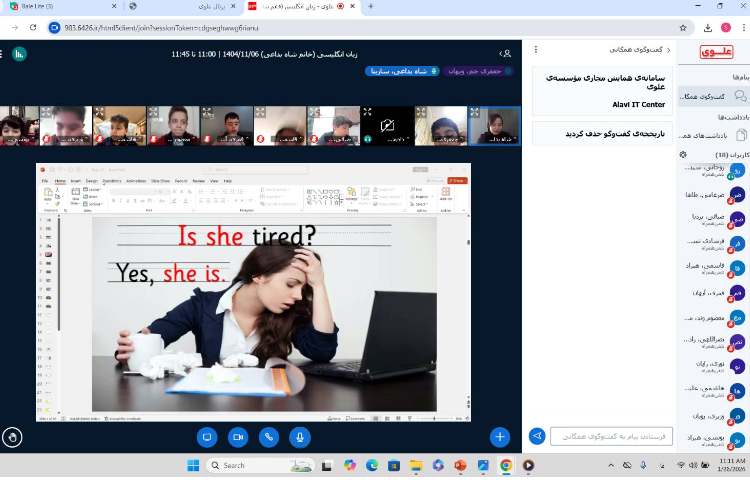750x480 pixels.
Task: Click the share screen button
Action: coord(208,437)
